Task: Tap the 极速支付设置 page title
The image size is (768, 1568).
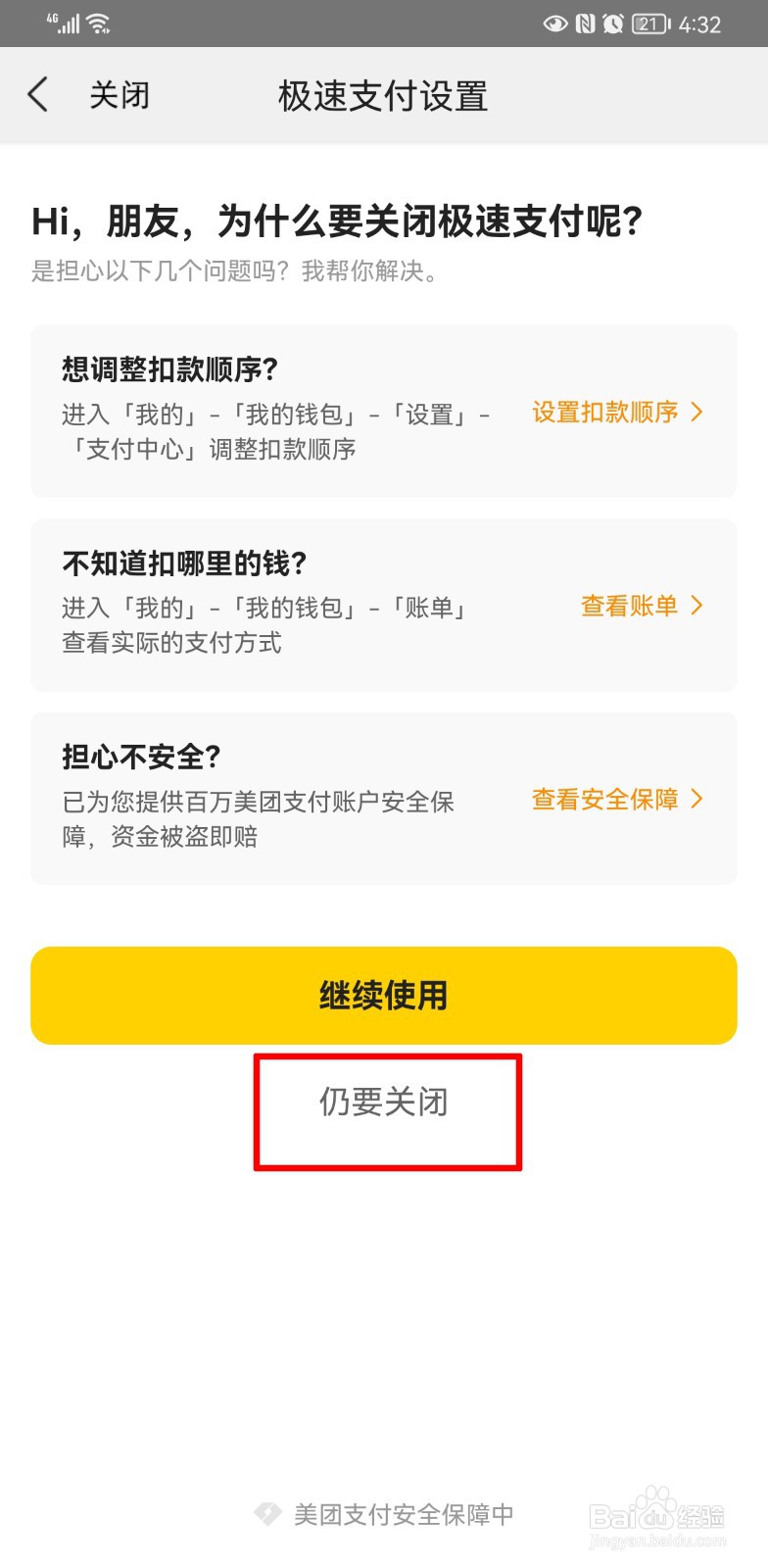Action: click(383, 96)
